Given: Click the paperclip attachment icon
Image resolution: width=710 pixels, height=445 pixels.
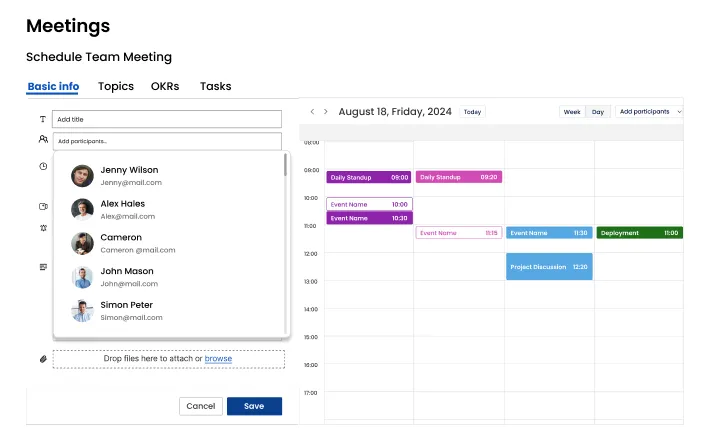Looking at the screenshot, I should (x=43, y=358).
